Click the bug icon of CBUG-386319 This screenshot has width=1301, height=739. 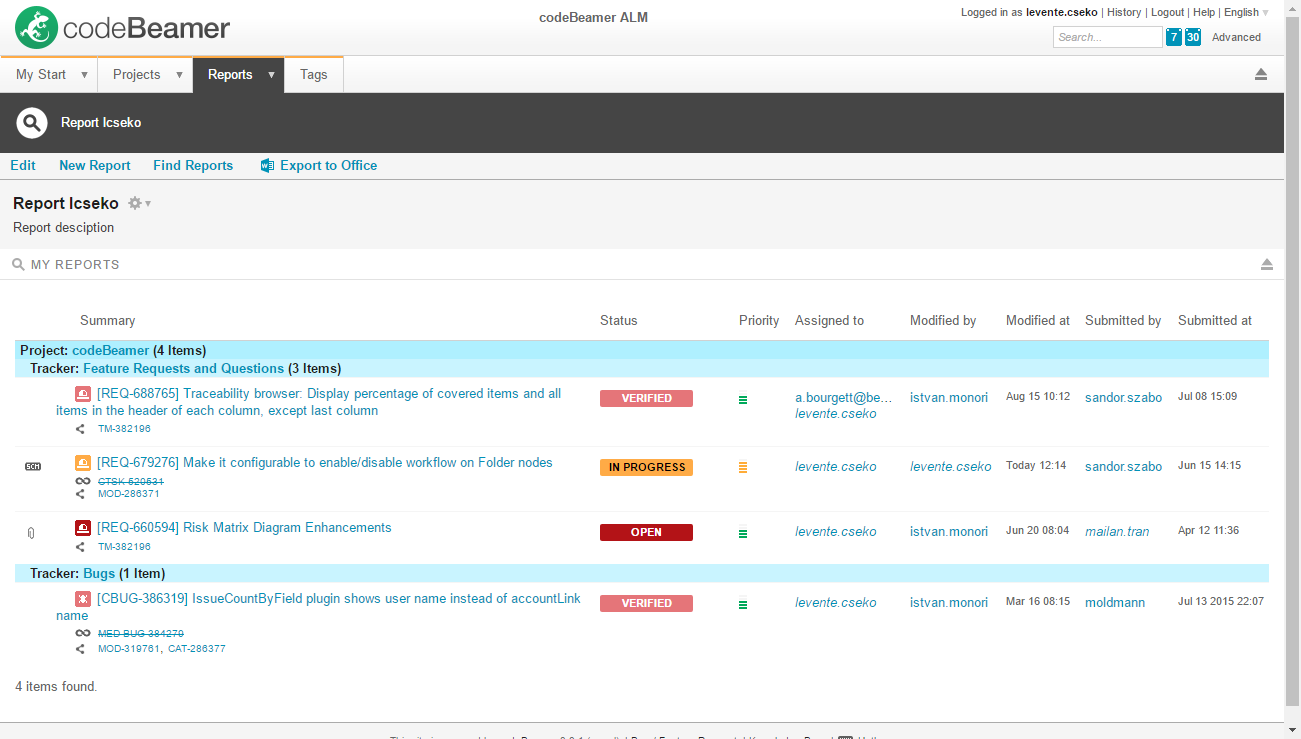click(83, 599)
